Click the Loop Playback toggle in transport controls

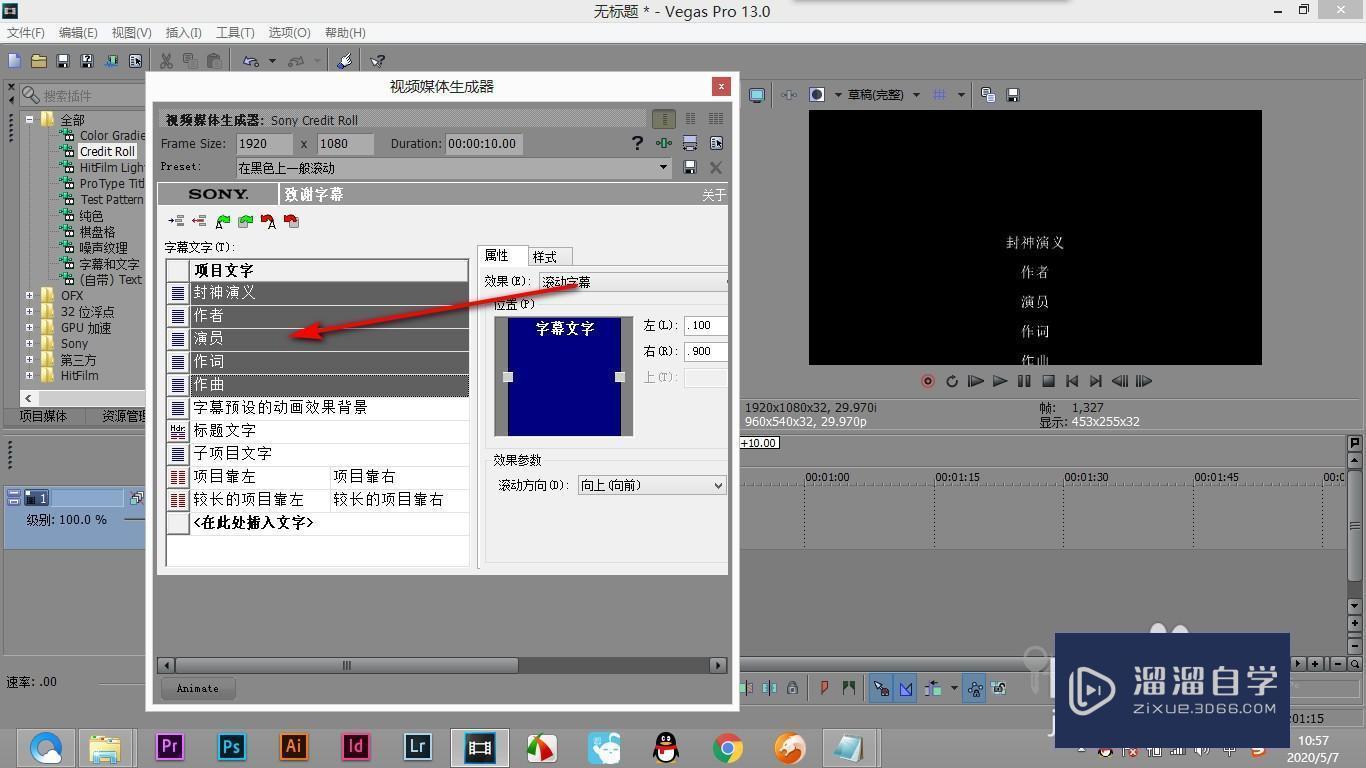click(951, 381)
